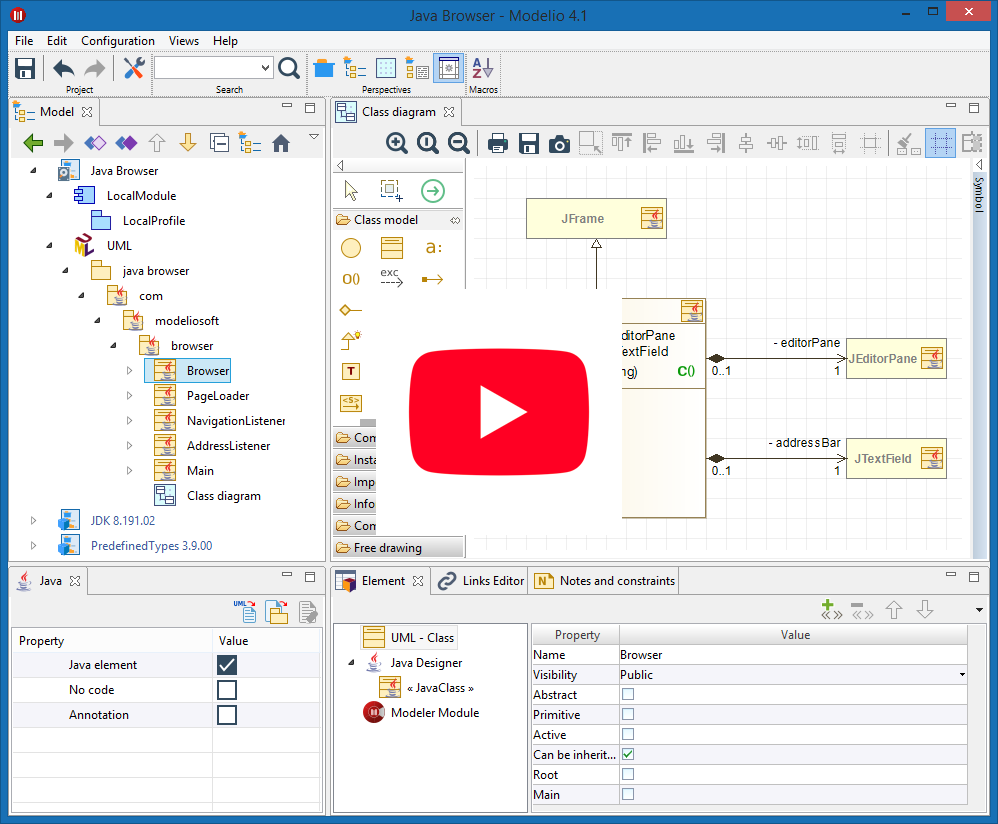Click the Save project icon
998x824 pixels.
point(25,68)
